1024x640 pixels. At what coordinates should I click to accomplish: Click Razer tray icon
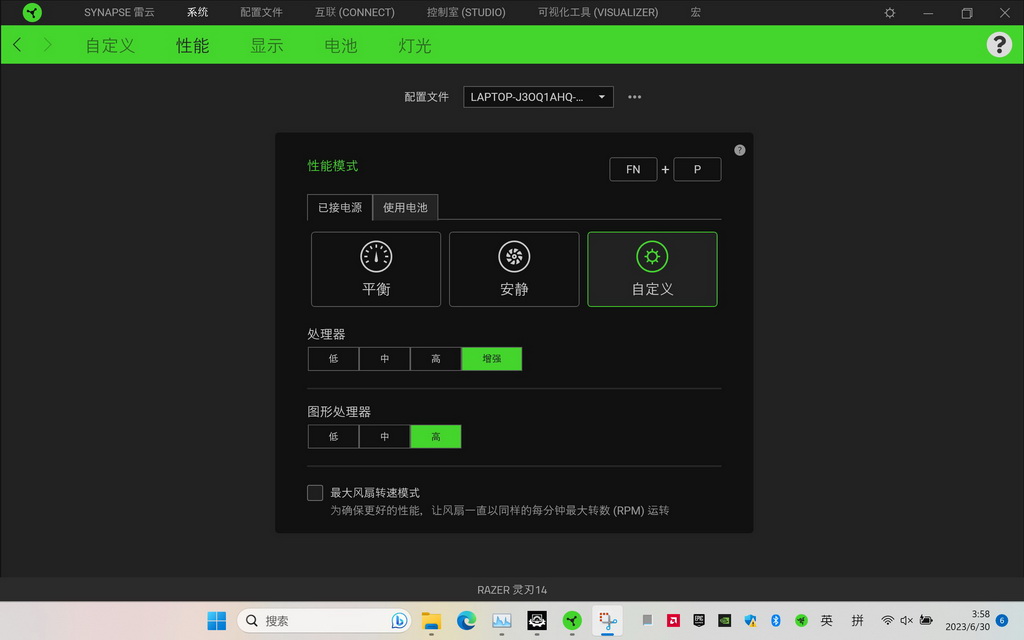[x=801, y=620]
